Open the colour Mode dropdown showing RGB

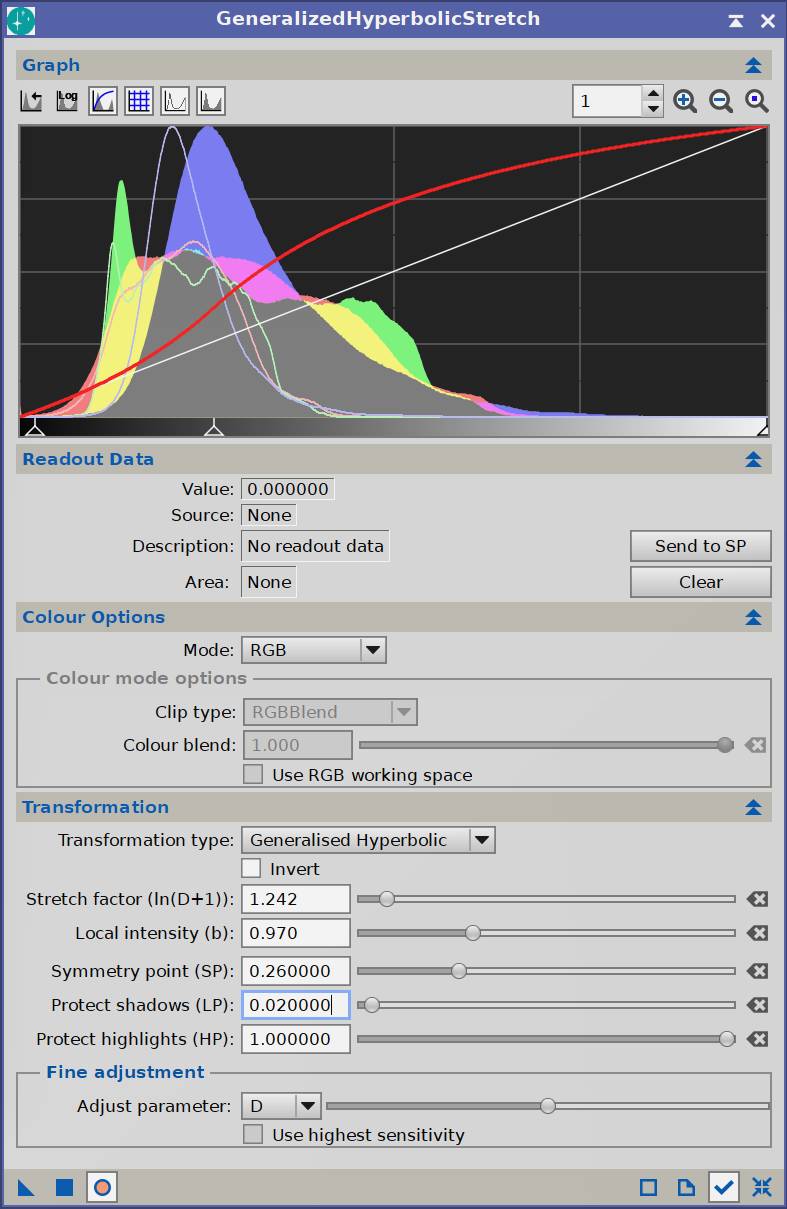[314, 650]
